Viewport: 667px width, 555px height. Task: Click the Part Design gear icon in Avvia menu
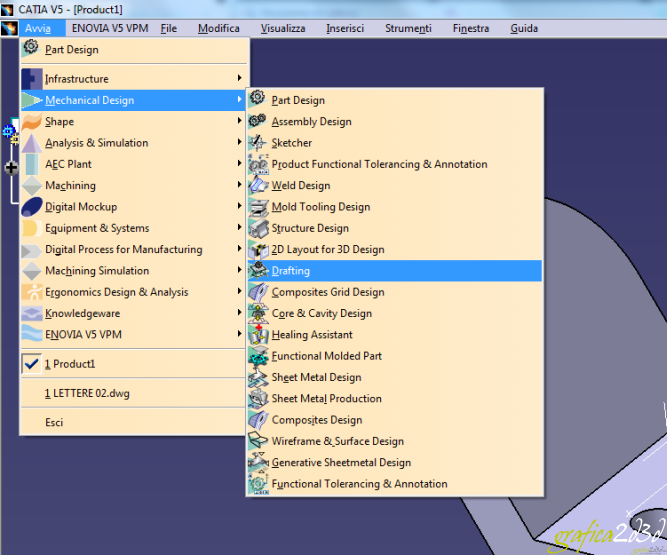click(31, 48)
